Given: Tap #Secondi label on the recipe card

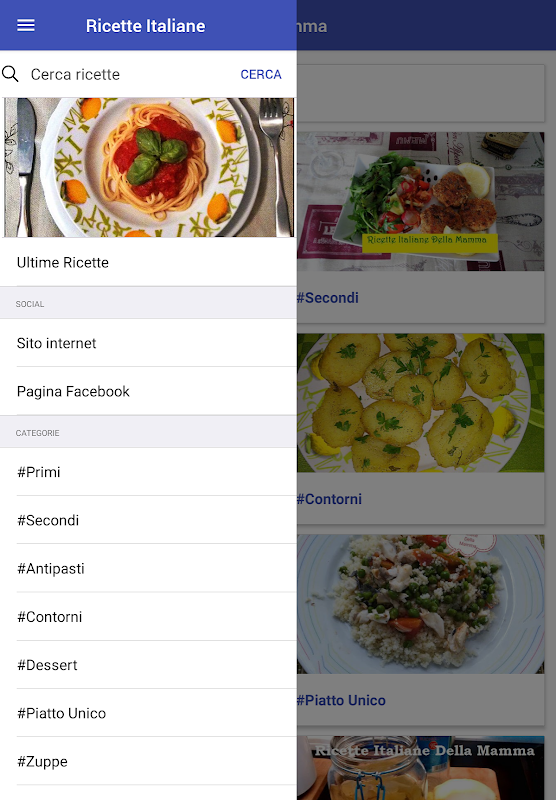Looking at the screenshot, I should click(x=328, y=297).
